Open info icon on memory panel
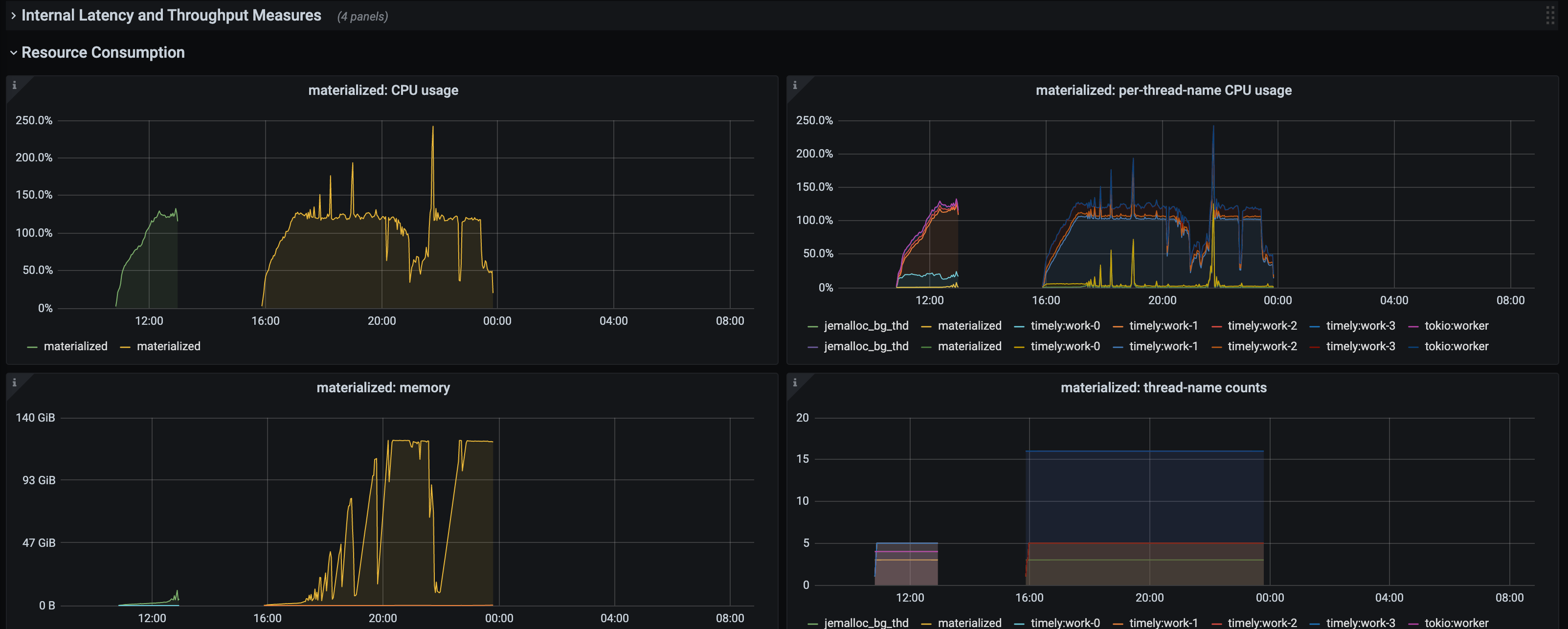The image size is (1568, 629). pos(15,382)
